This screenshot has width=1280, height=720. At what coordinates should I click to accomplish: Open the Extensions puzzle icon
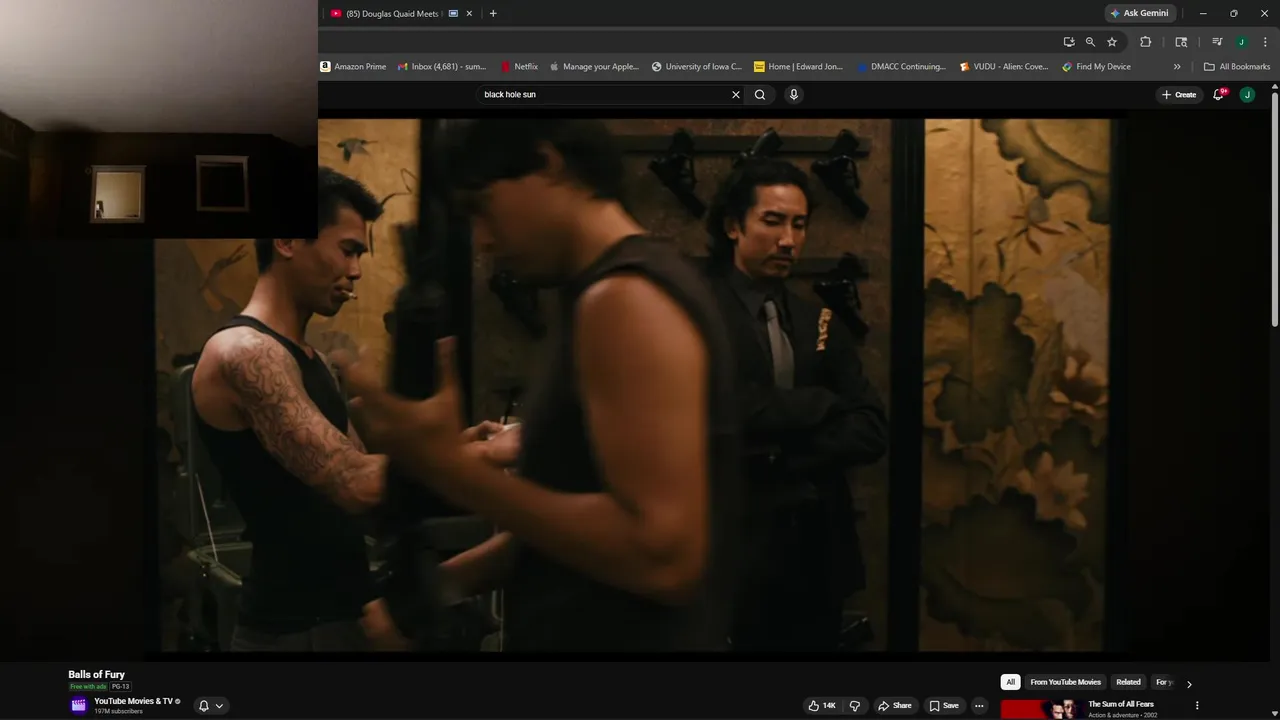tap(1146, 42)
